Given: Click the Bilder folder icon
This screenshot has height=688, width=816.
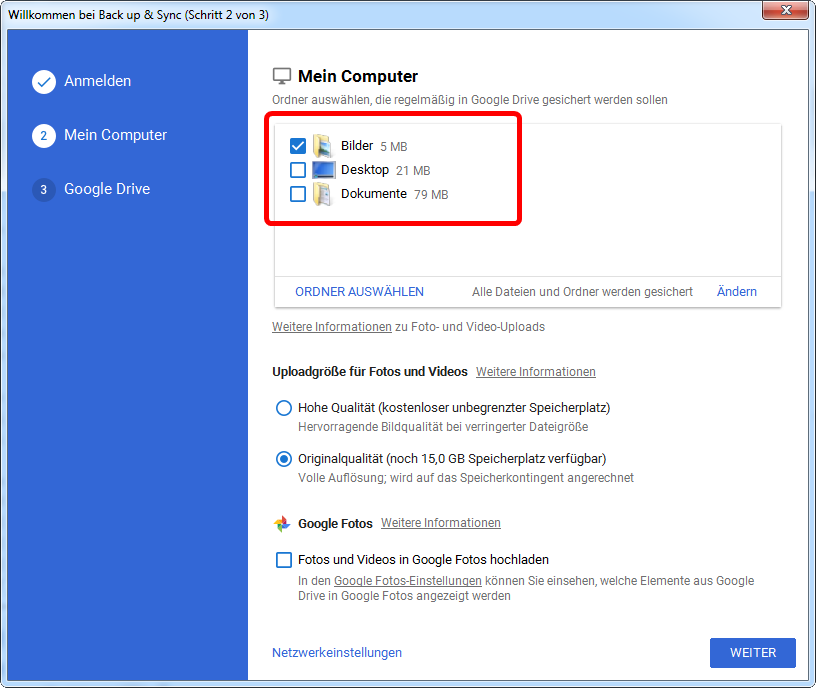Looking at the screenshot, I should click(x=323, y=146).
